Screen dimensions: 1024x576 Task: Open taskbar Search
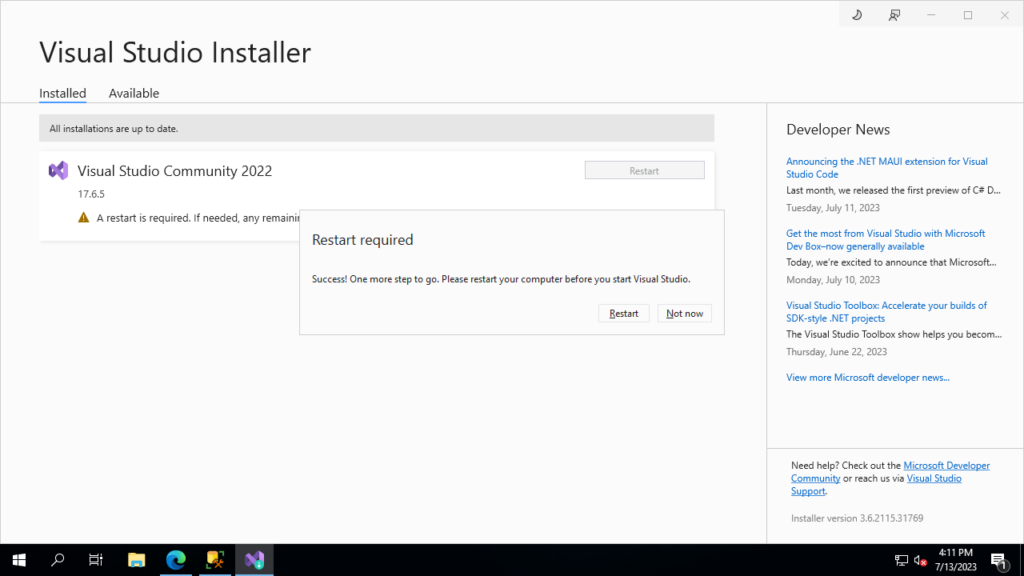(x=57, y=560)
